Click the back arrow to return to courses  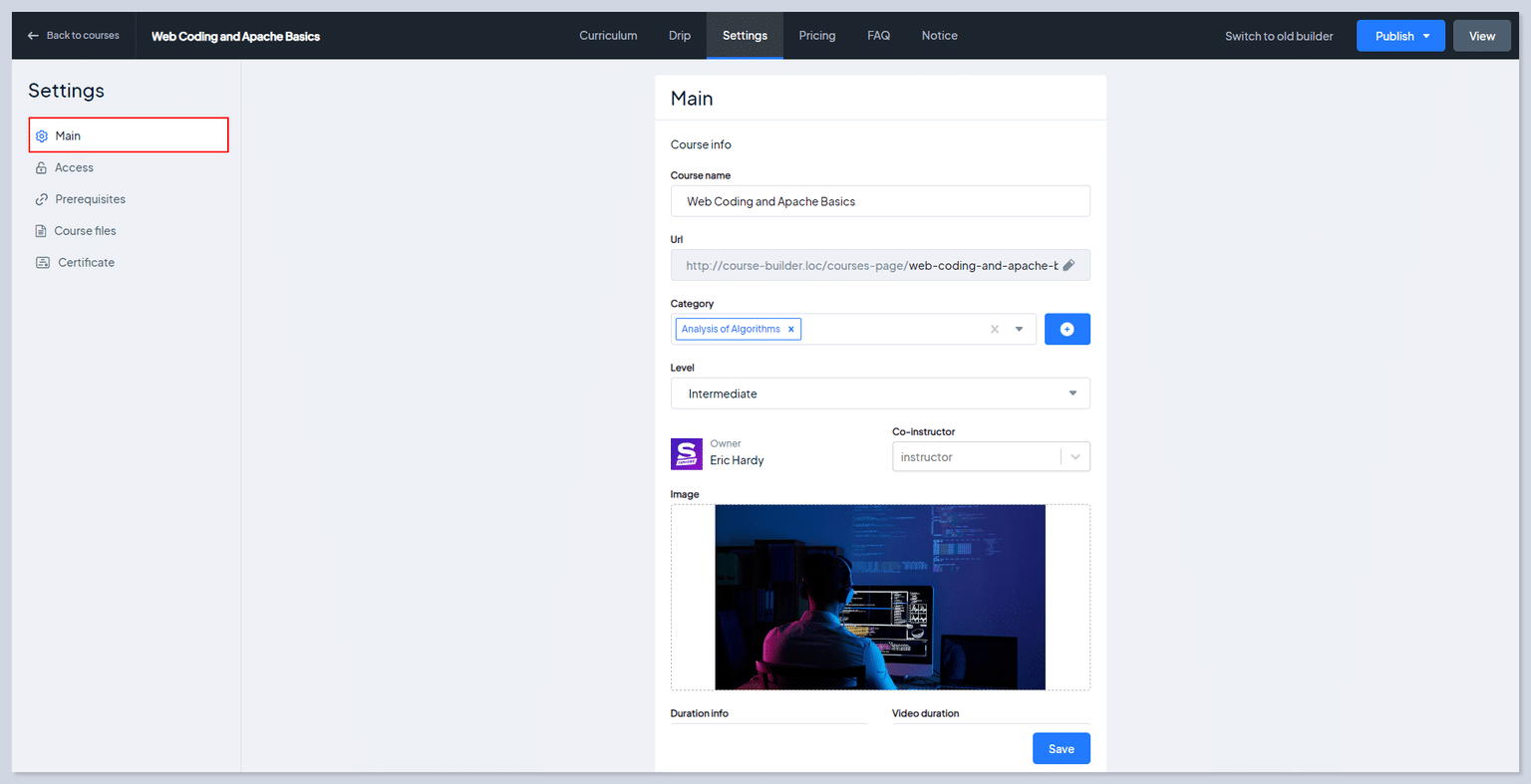click(31, 35)
